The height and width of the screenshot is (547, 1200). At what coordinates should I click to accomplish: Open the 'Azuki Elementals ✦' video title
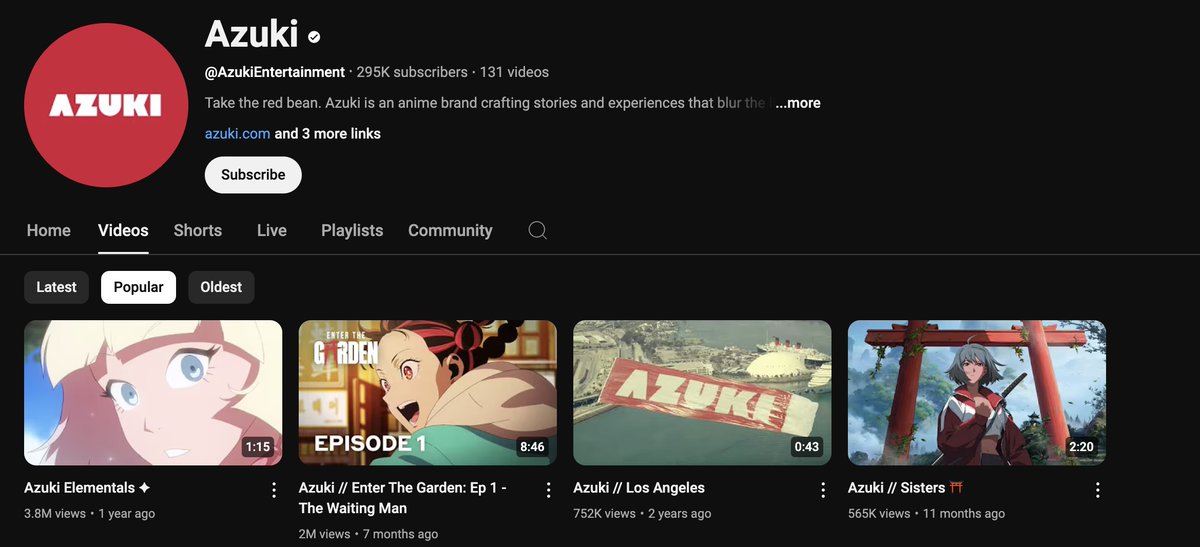tap(87, 488)
